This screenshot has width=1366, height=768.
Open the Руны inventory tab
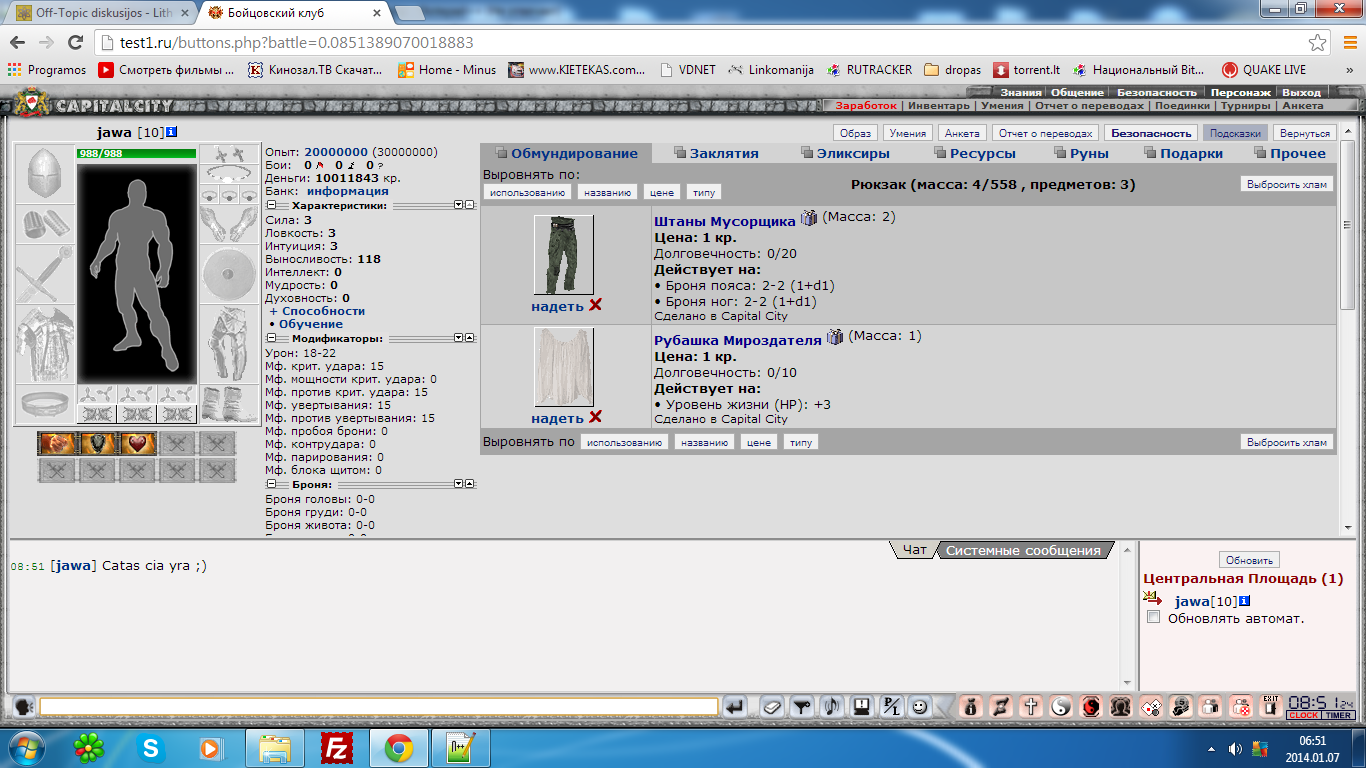[1082, 153]
